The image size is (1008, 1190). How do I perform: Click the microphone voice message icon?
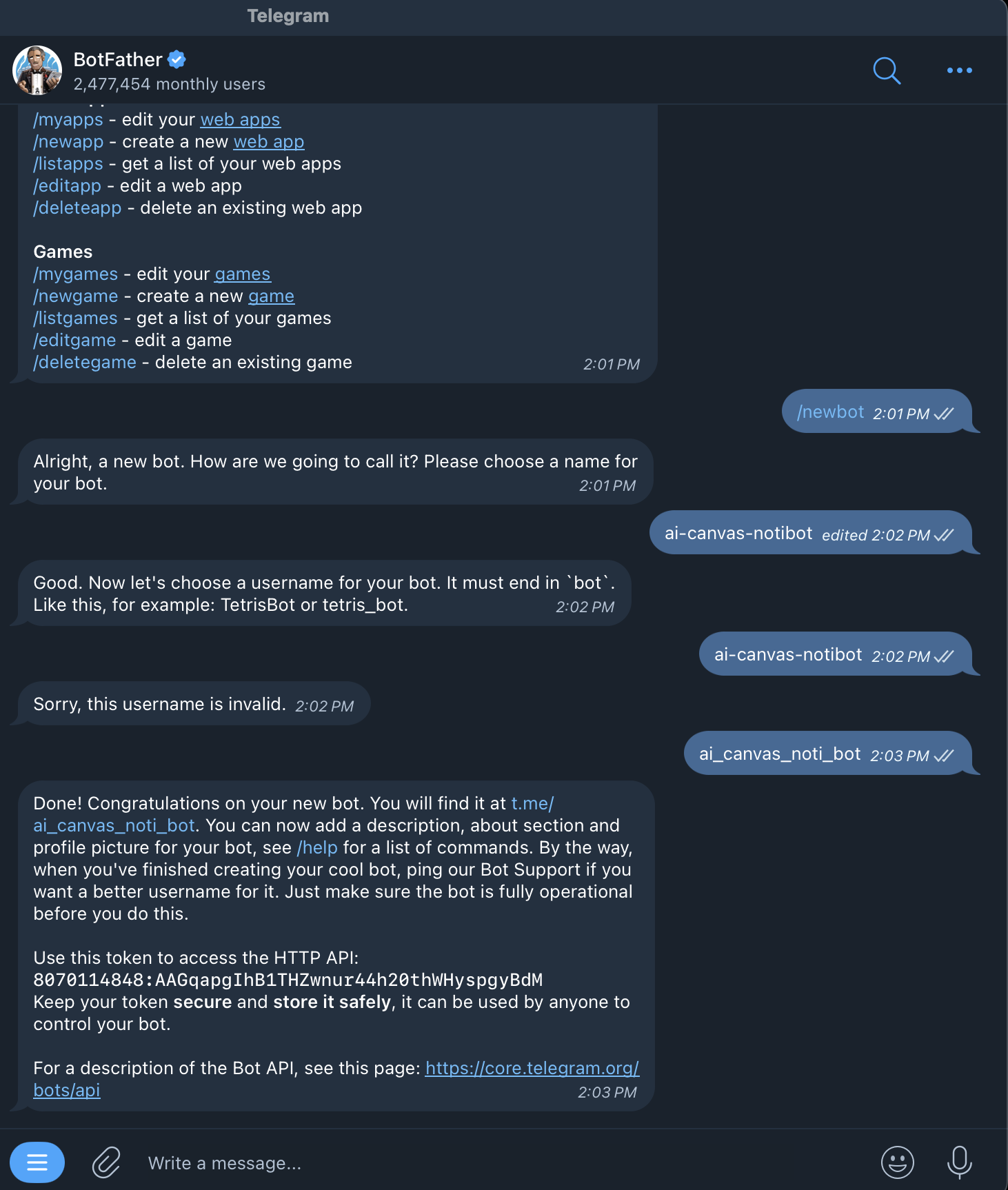959,1162
